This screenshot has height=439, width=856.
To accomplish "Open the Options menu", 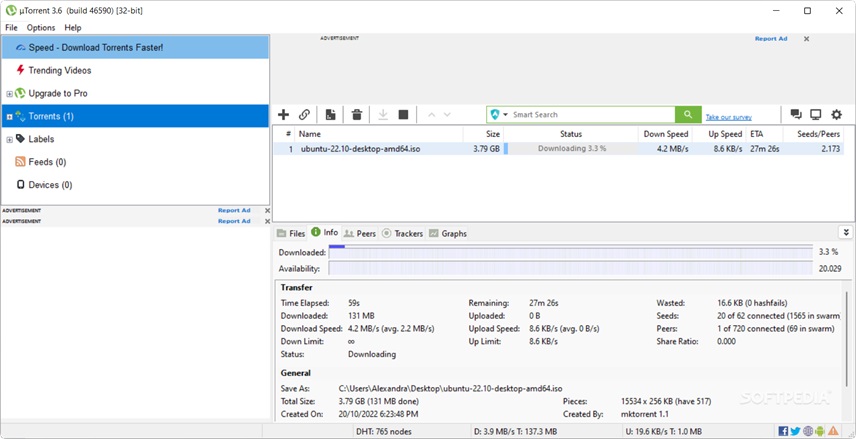I will pos(41,27).
